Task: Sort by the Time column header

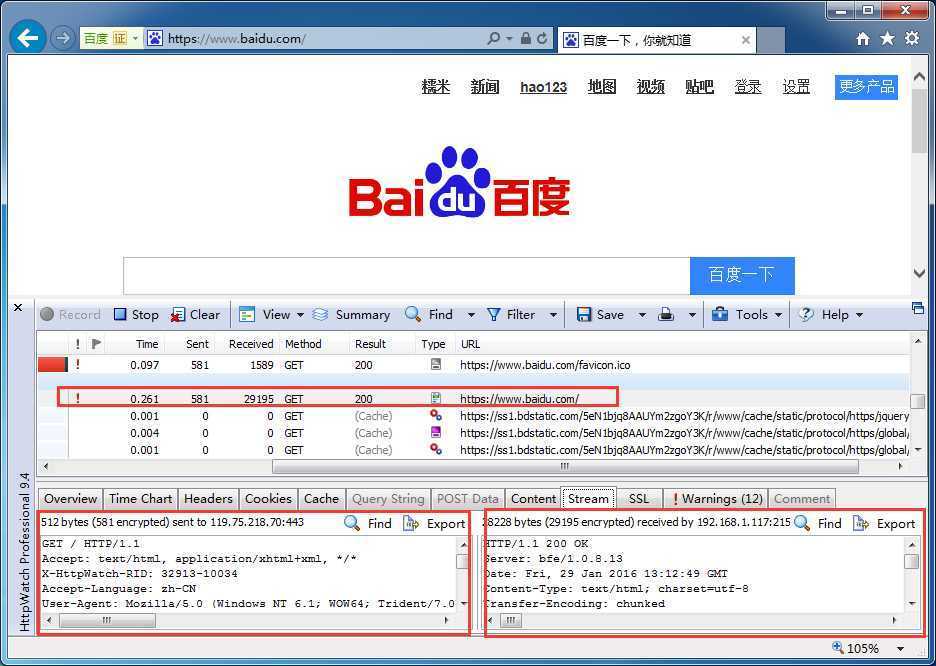Action: click(147, 344)
